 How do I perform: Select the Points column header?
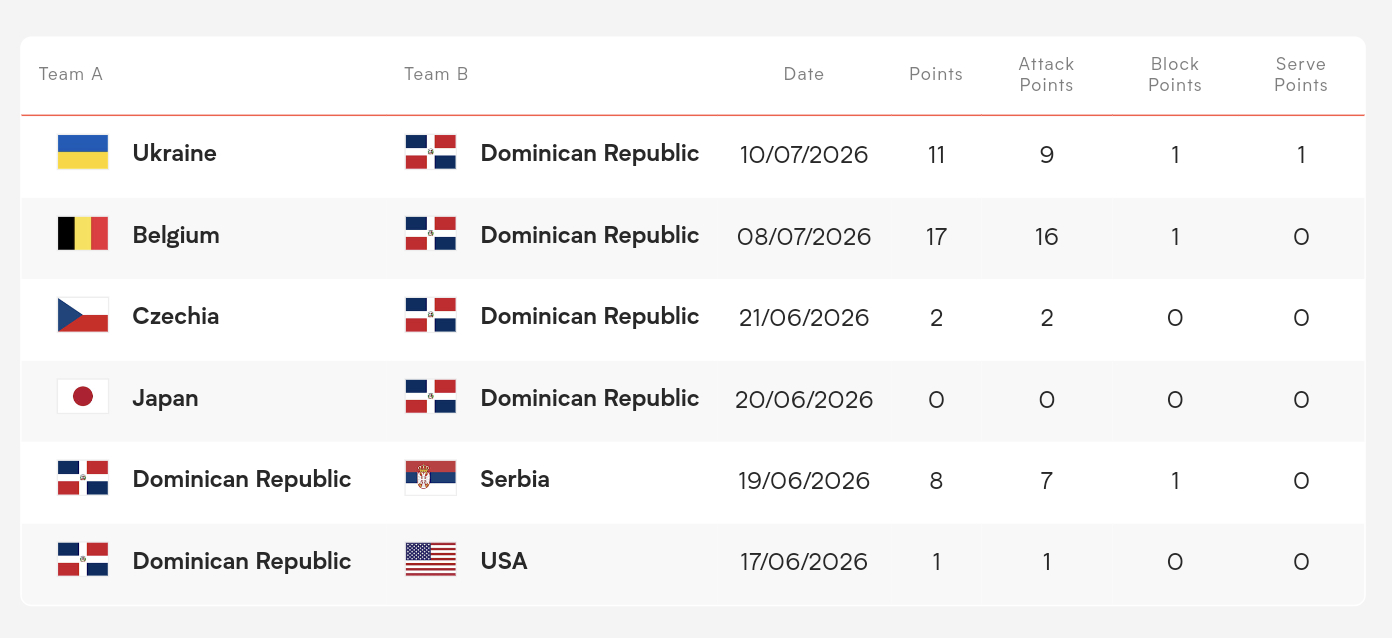pyautogui.click(x=936, y=74)
